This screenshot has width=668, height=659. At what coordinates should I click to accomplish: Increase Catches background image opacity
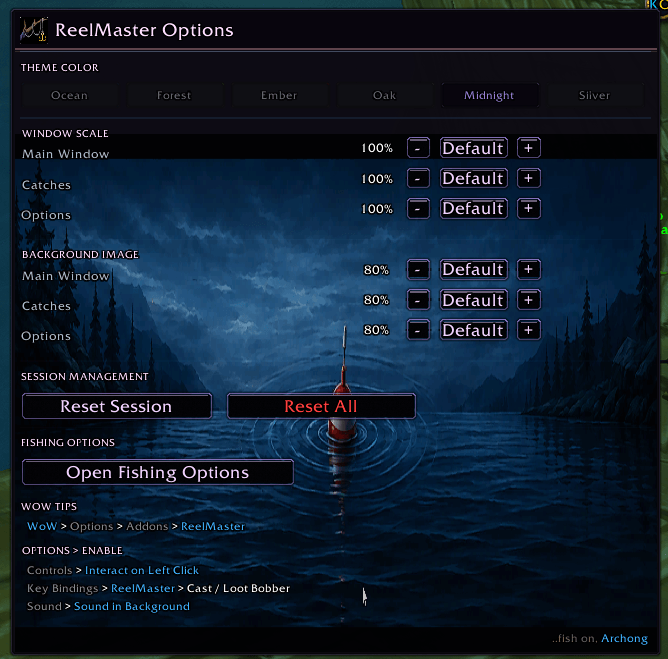(529, 300)
